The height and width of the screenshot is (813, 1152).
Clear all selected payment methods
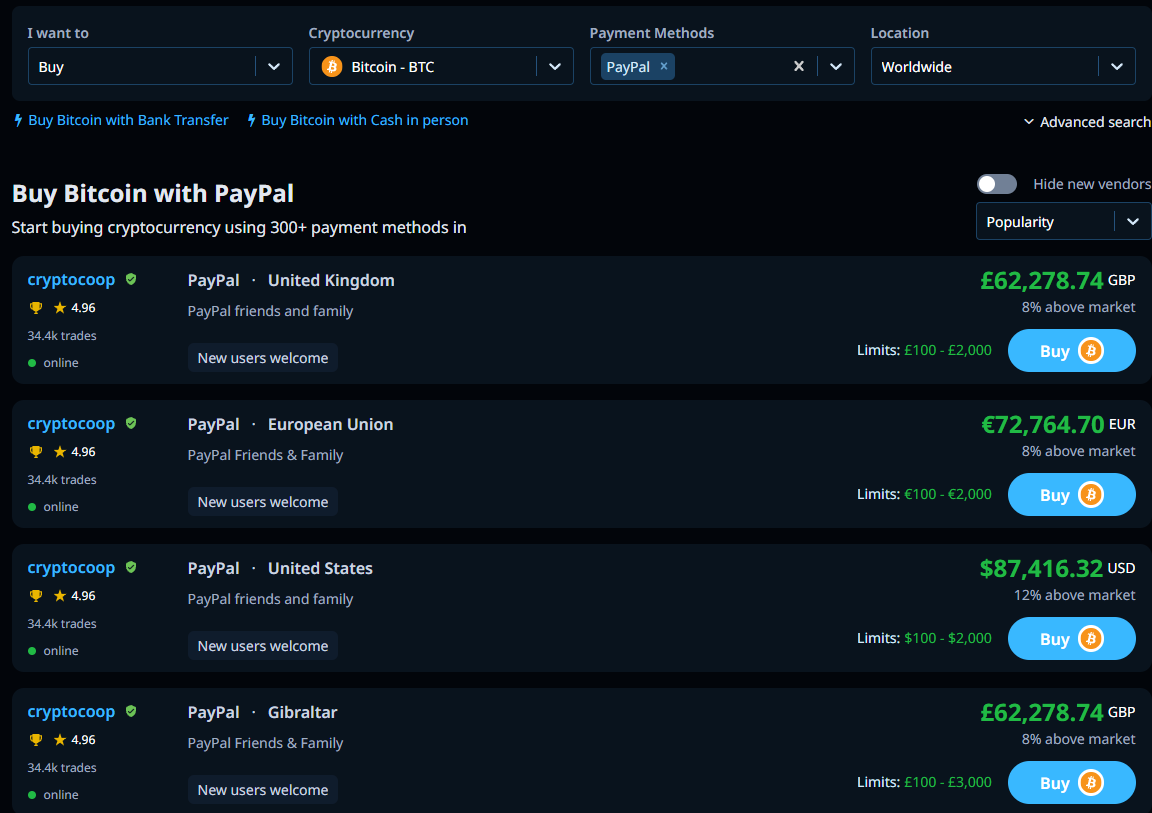799,66
